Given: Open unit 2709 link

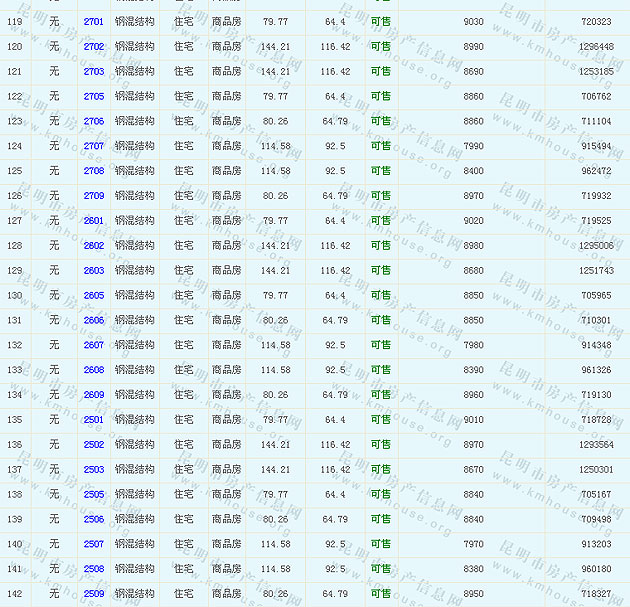Looking at the screenshot, I should 93,196.
